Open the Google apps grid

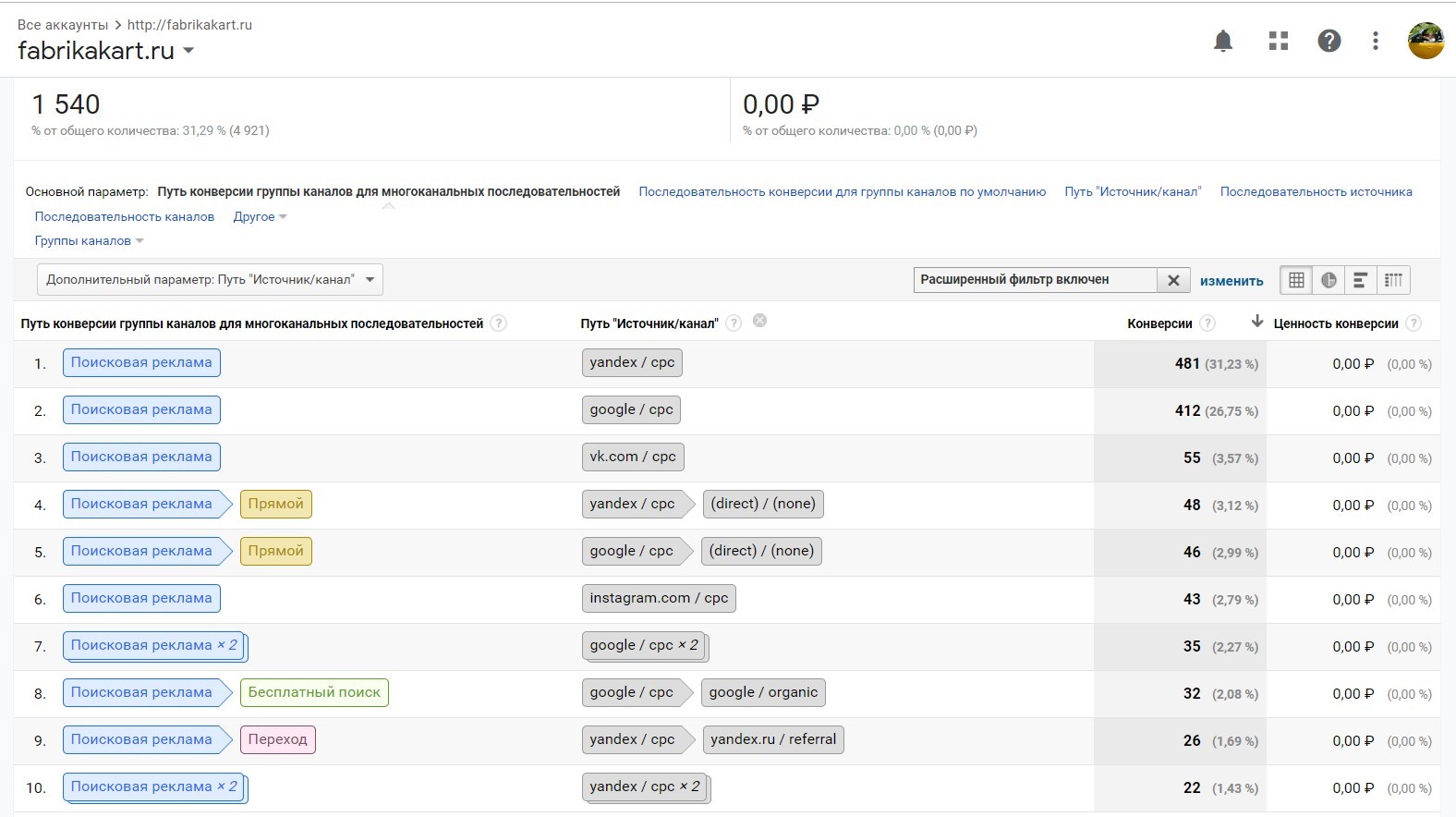point(1279,41)
